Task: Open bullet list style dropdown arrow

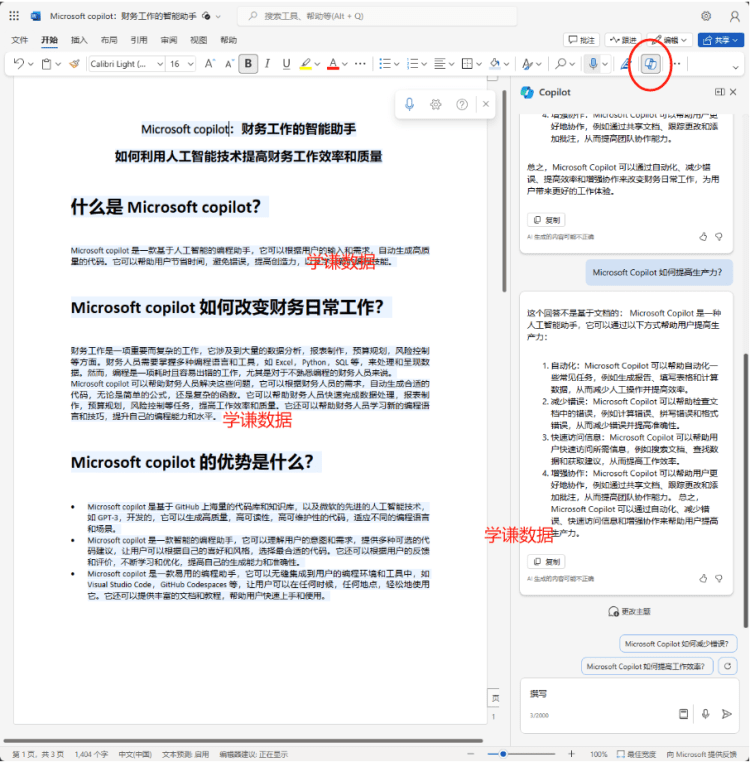Action: click(x=397, y=64)
